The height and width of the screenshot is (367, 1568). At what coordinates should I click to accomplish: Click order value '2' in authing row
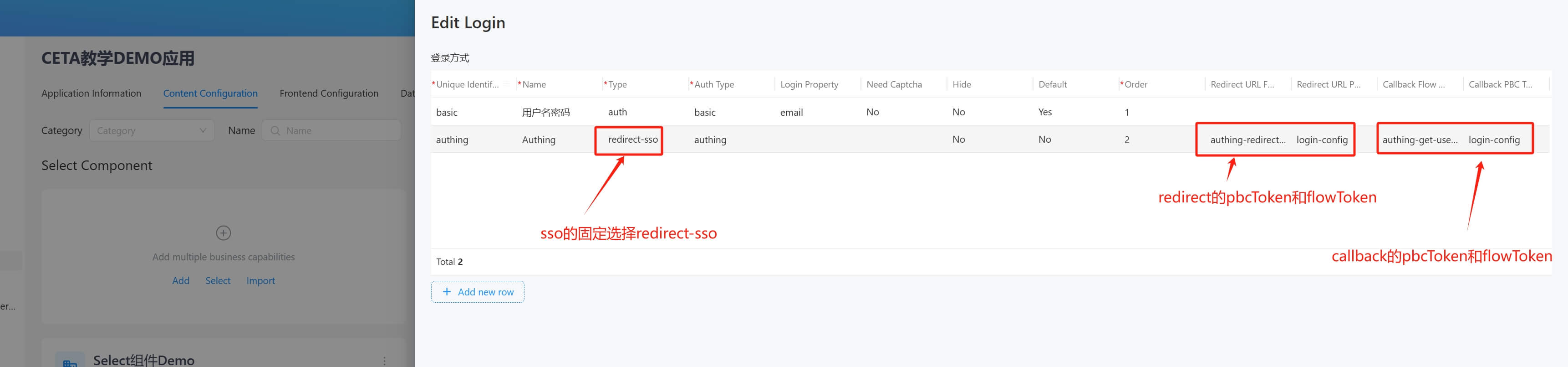(1127, 140)
